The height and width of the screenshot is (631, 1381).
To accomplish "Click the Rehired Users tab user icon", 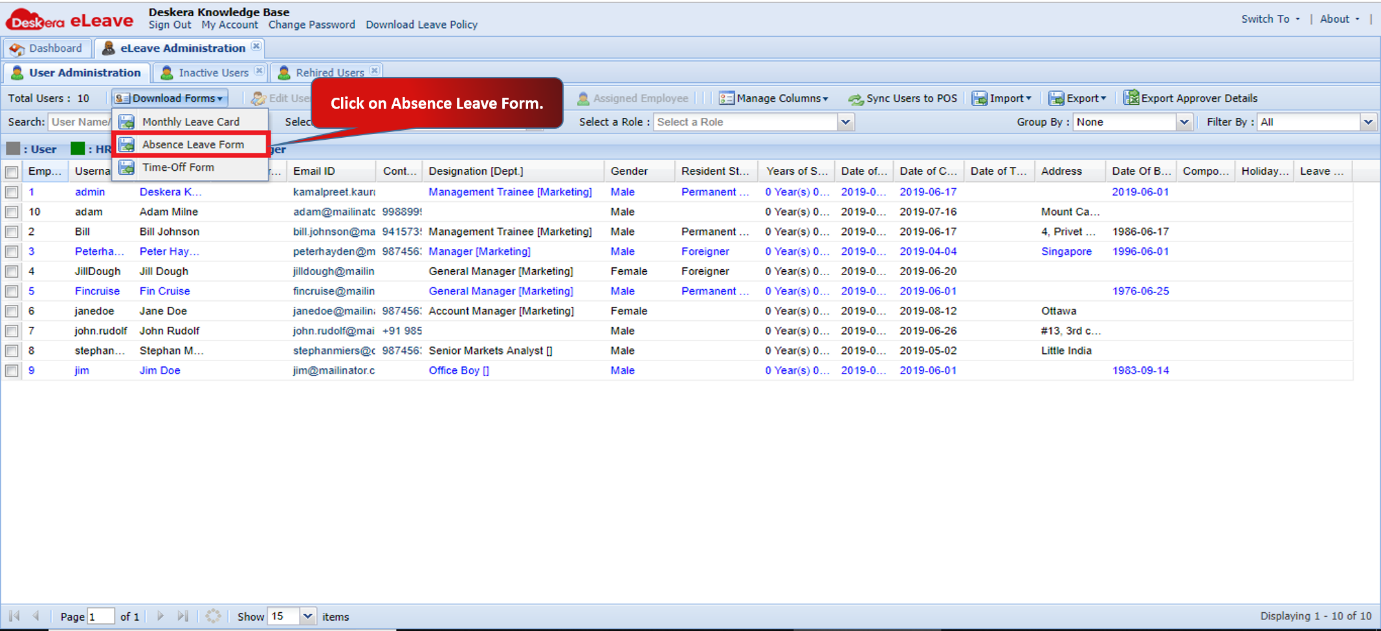I will coord(284,73).
